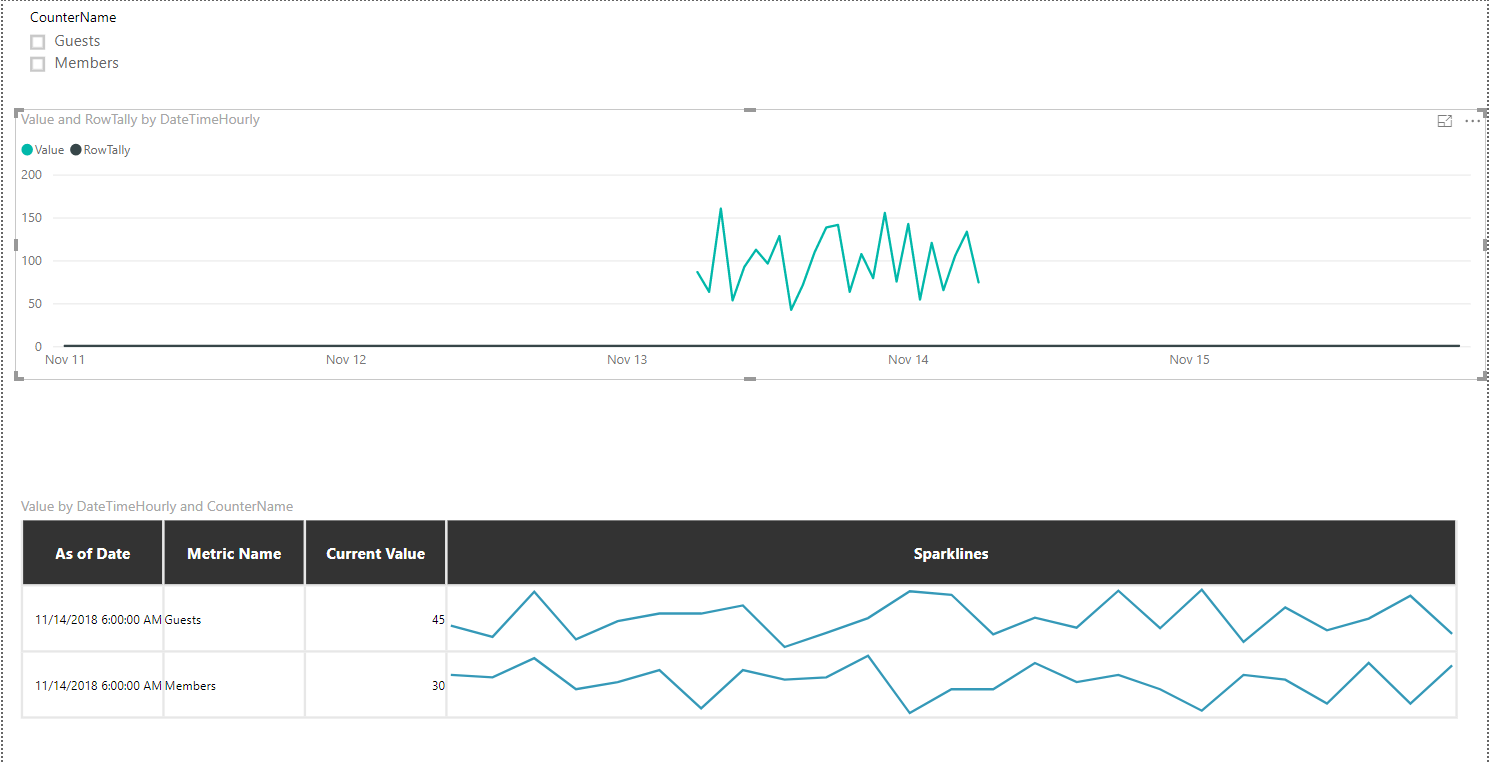The image size is (1490, 764).
Task: Click the teal Value legend marker
Action: (27, 150)
